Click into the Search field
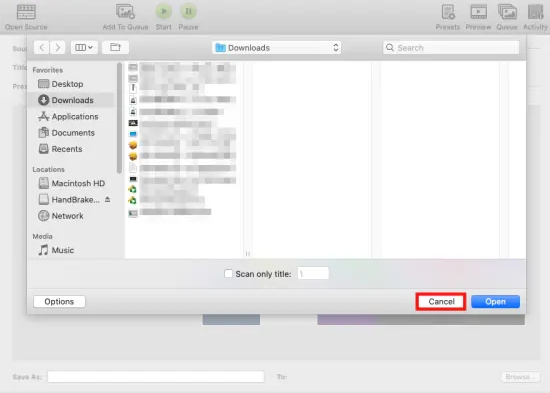Screen dimensions: 550x393 tap(451, 48)
